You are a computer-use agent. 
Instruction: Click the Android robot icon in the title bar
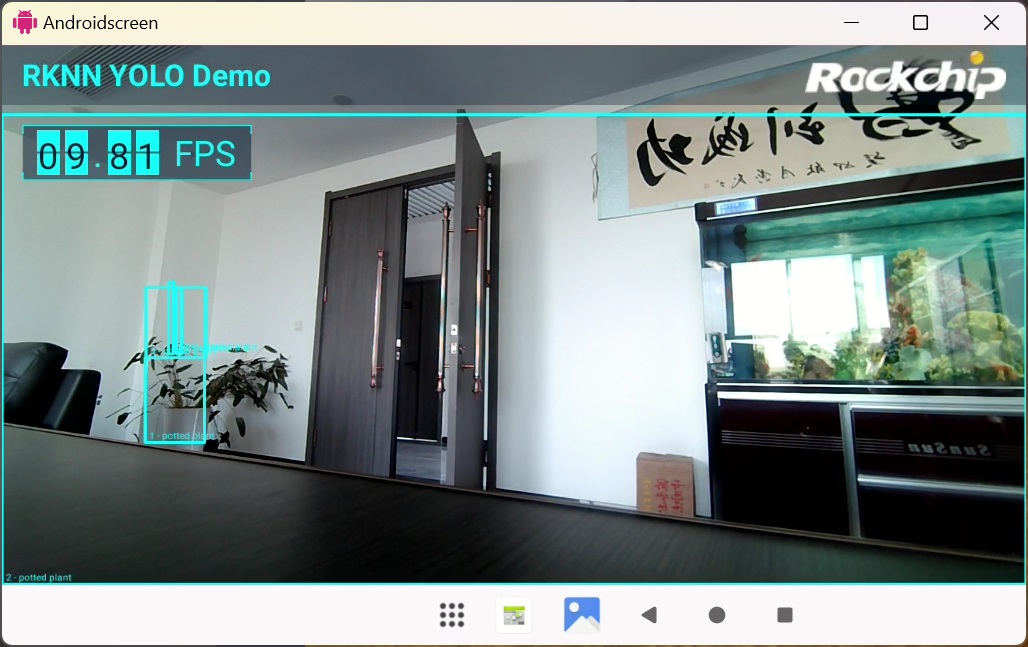pyautogui.click(x=25, y=22)
